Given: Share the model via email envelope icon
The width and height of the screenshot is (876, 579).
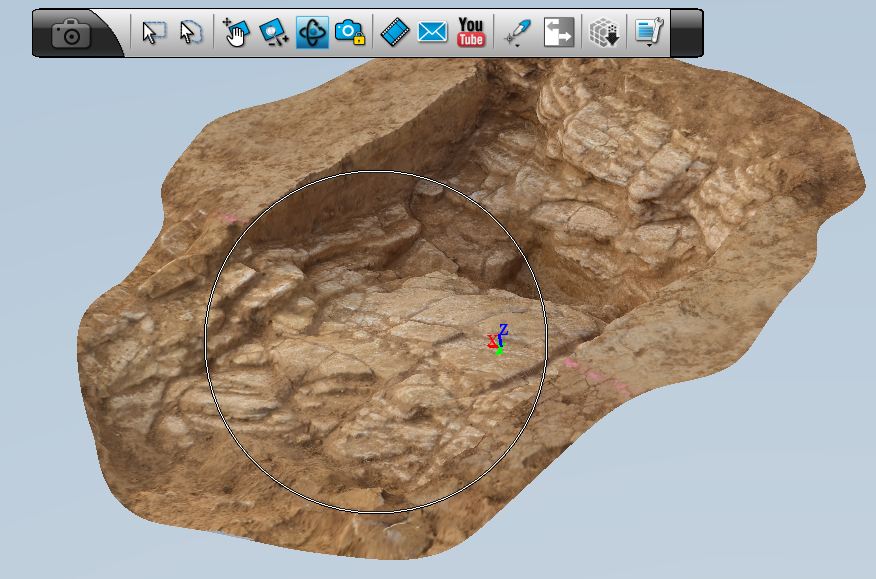Looking at the screenshot, I should (x=432, y=33).
